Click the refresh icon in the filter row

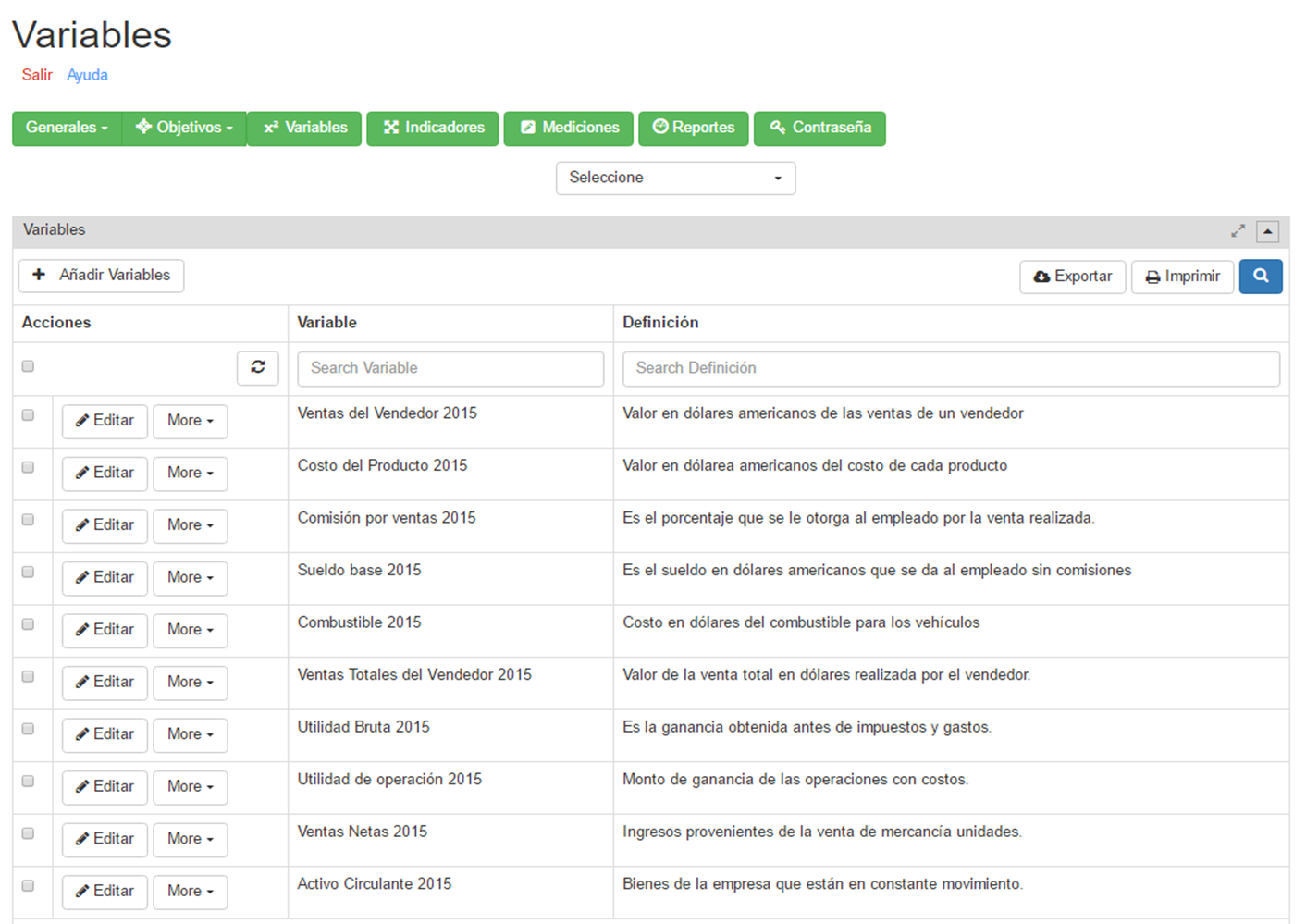click(x=258, y=367)
